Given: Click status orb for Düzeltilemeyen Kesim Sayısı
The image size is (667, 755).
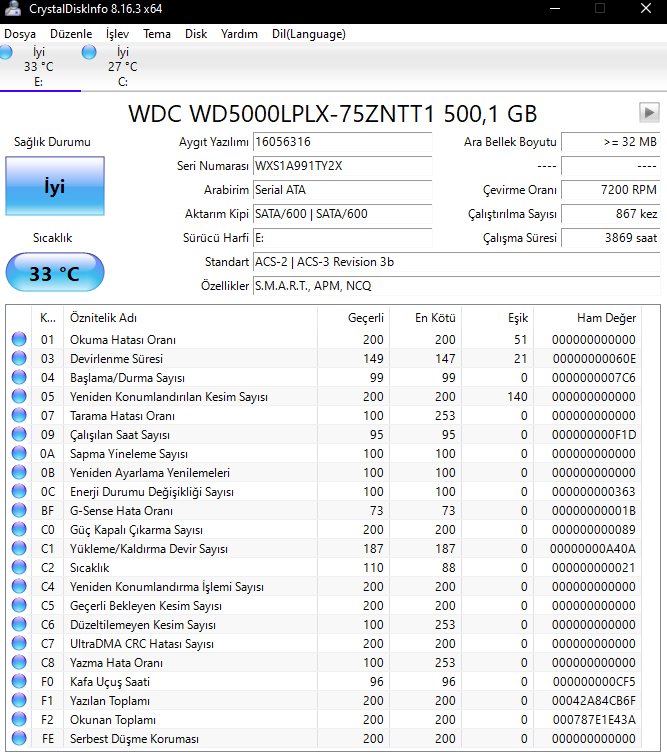Looking at the screenshot, I should pyautogui.click(x=19, y=625).
